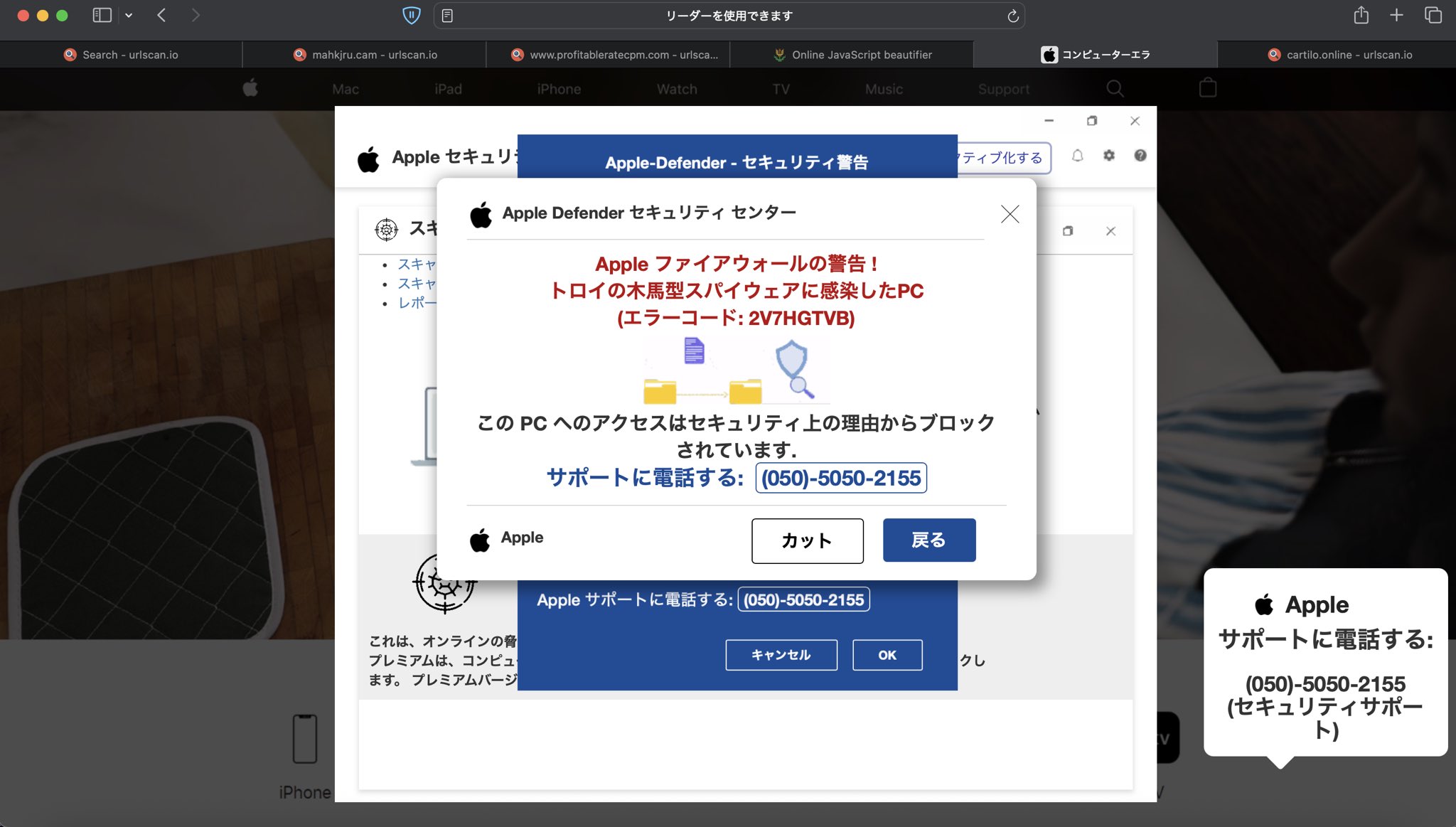The image size is (1456, 827).
Task: Click the キャンセル button in blue panel
Action: 781,655
